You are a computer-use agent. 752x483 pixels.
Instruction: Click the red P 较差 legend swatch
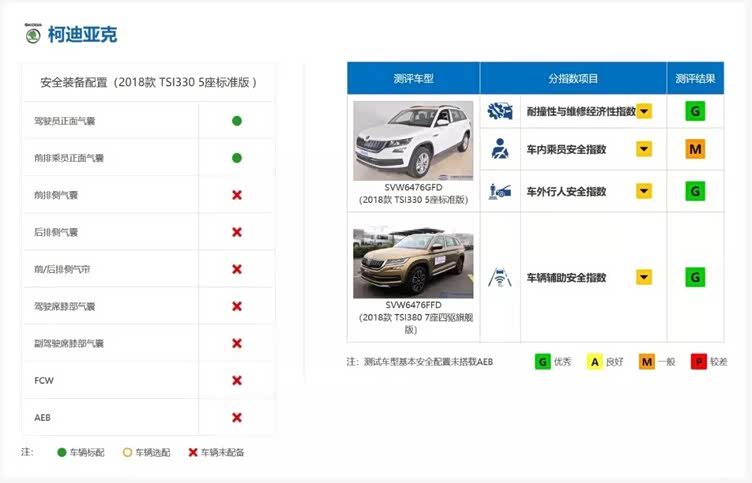(699, 361)
